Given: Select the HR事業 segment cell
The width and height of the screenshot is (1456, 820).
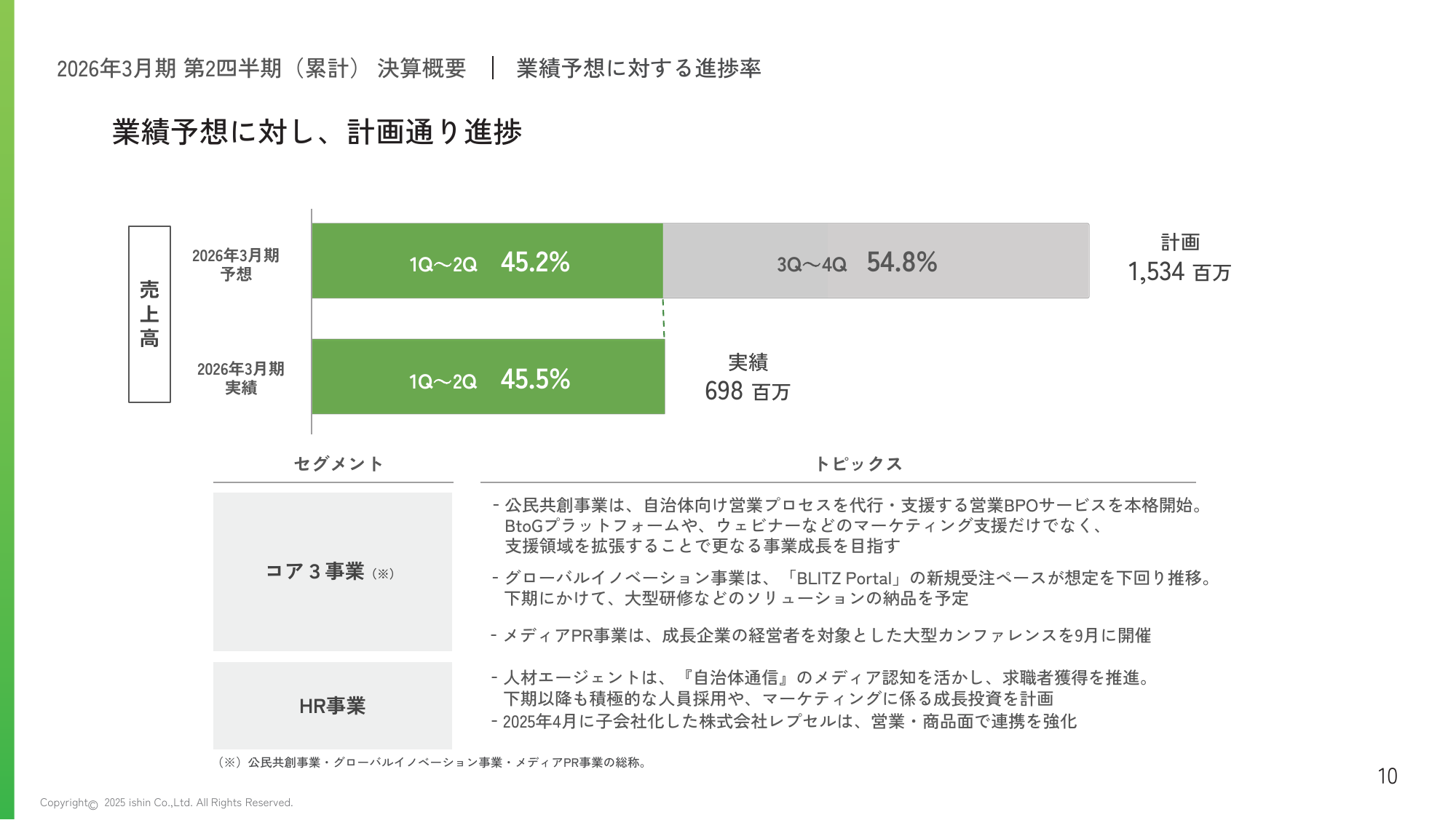Looking at the screenshot, I should [333, 706].
